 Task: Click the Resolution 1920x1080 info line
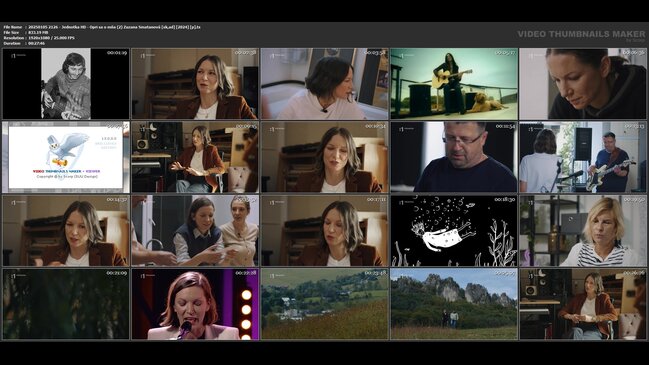coord(39,38)
